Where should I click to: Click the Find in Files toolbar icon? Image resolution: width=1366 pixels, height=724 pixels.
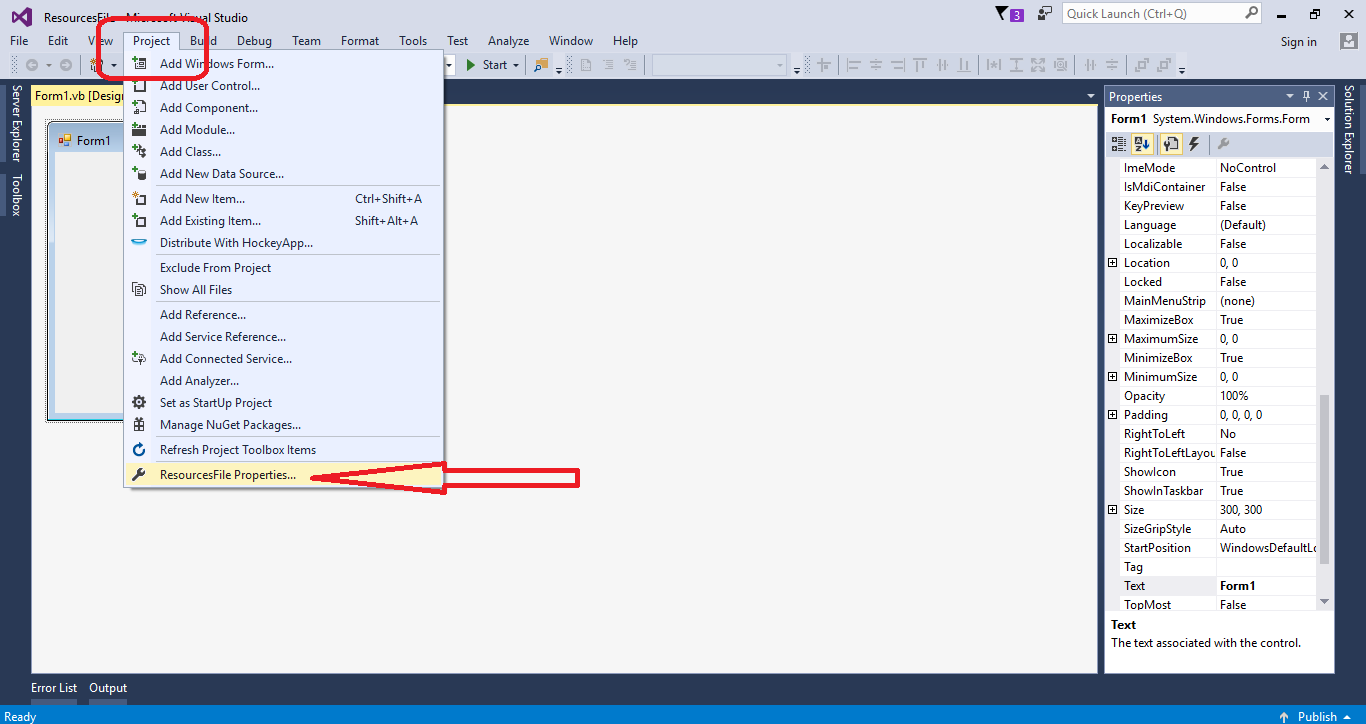541,65
